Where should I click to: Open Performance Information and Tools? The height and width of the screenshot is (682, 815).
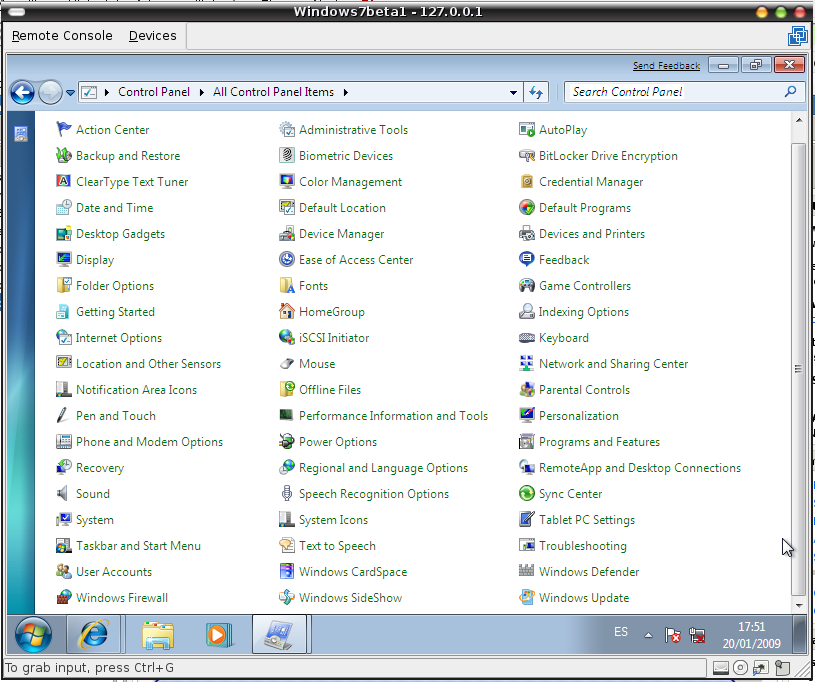click(393, 415)
